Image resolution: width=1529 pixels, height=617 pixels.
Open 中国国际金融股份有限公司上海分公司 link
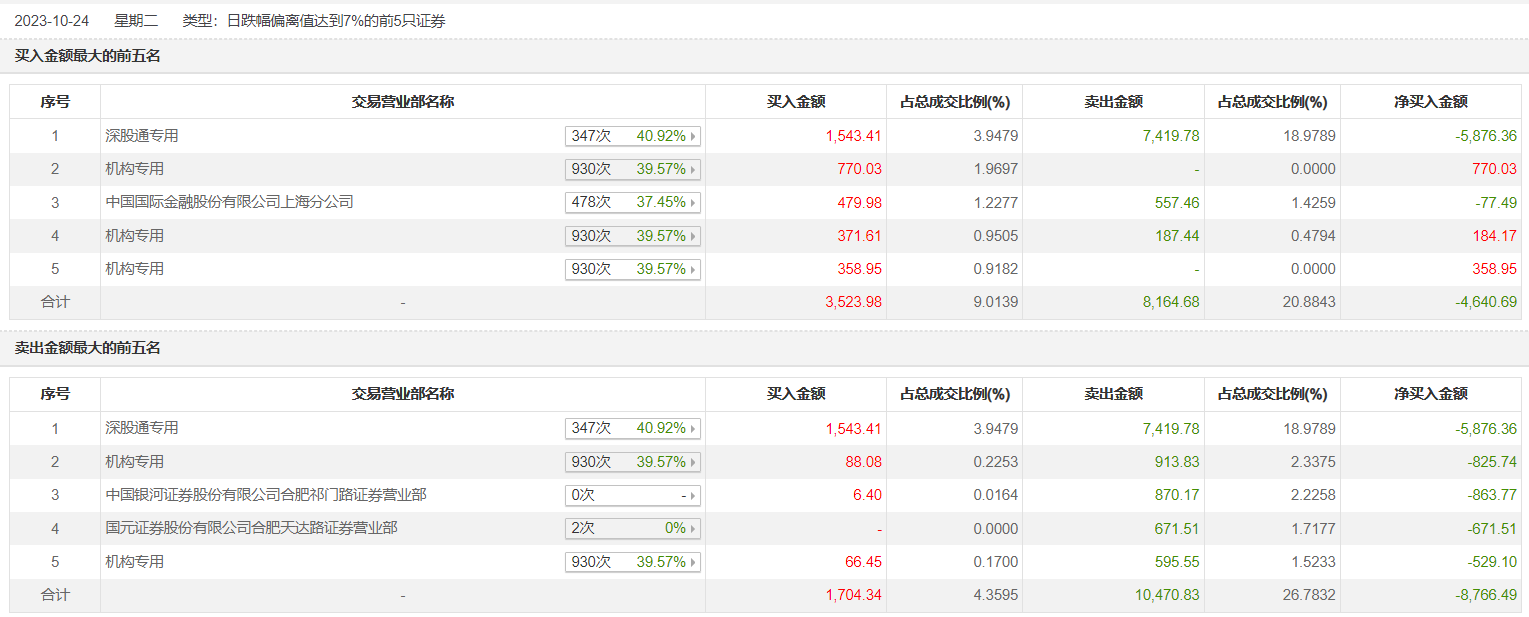click(230, 202)
